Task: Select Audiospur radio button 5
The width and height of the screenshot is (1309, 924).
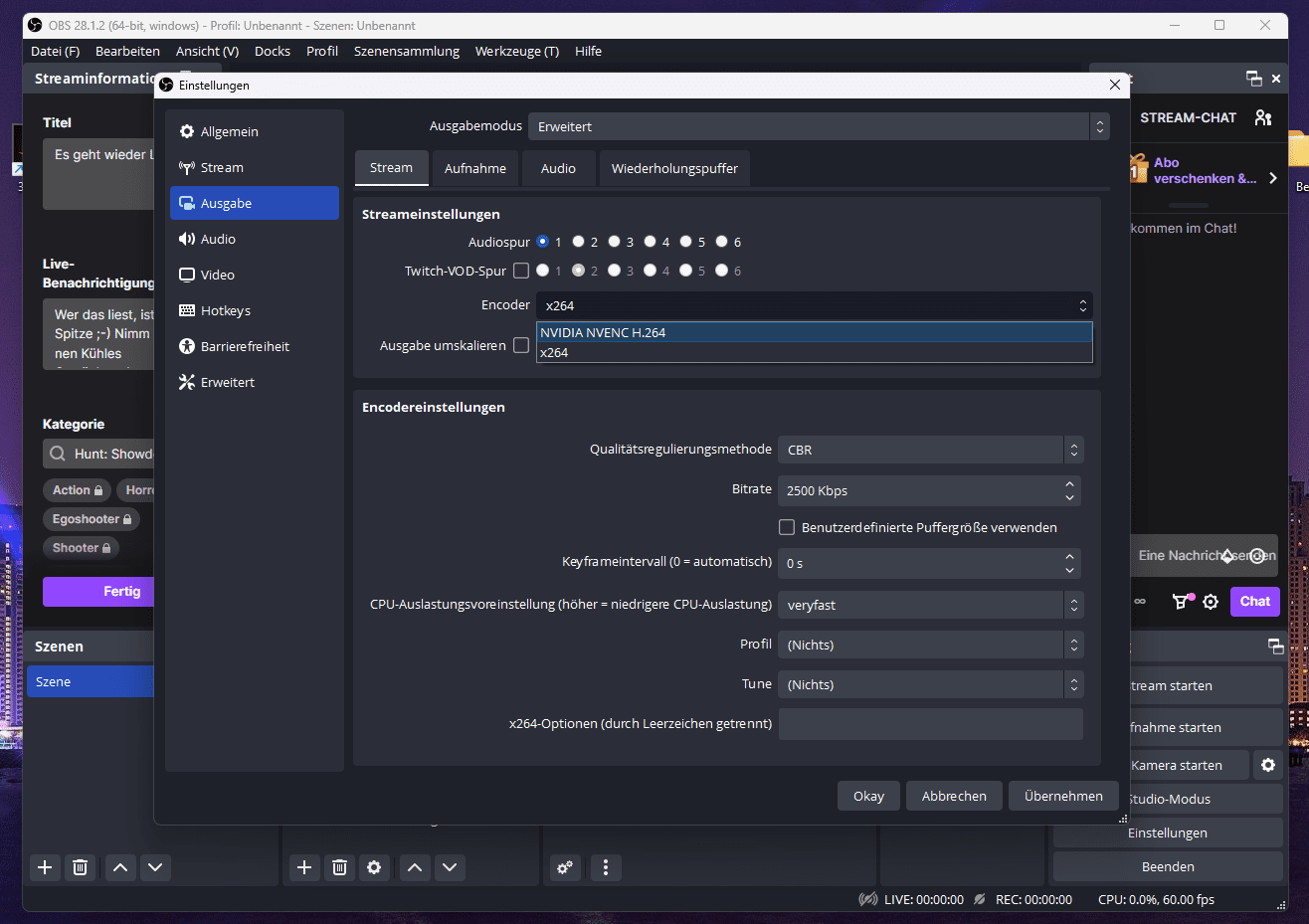Action: pyautogui.click(x=685, y=242)
